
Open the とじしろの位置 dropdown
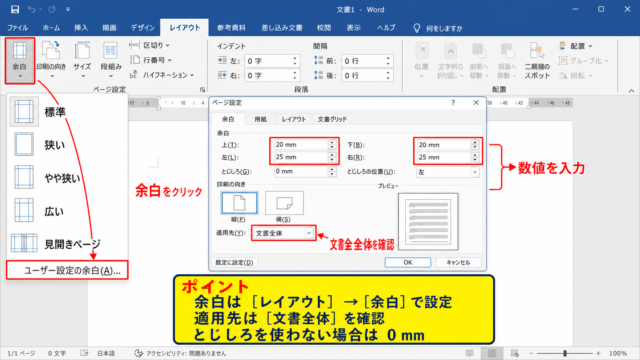coord(447,172)
